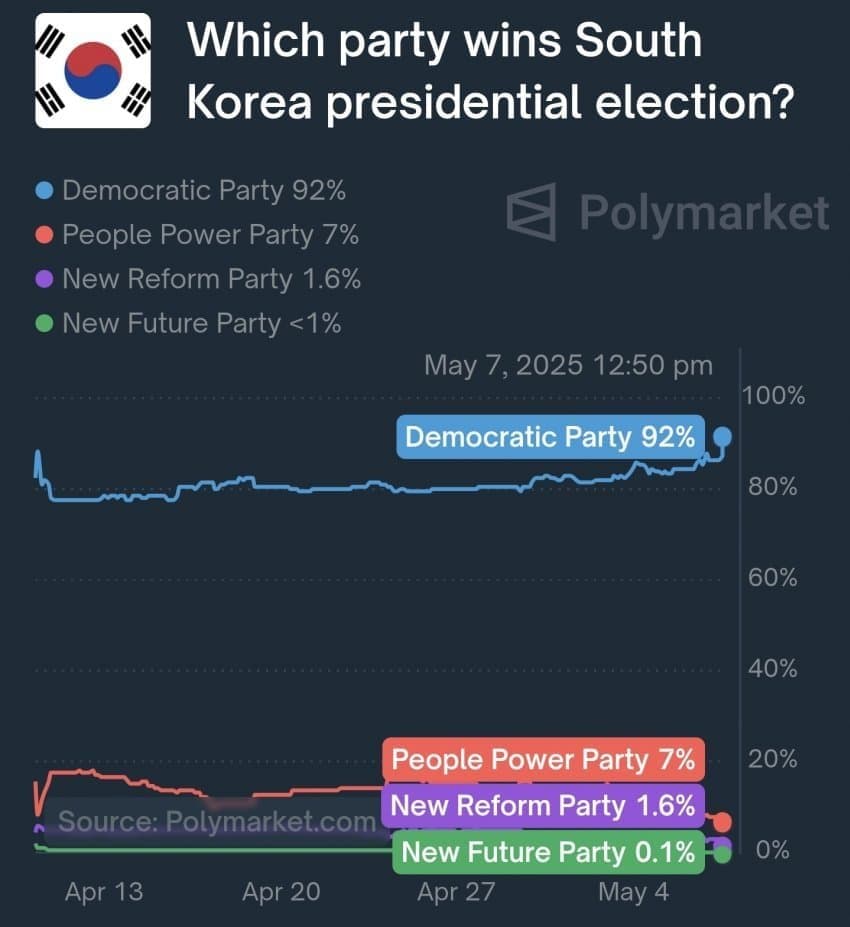Click the red People Power Party 7% tooltip
Viewport: 850px width, 927px height.
(543, 760)
